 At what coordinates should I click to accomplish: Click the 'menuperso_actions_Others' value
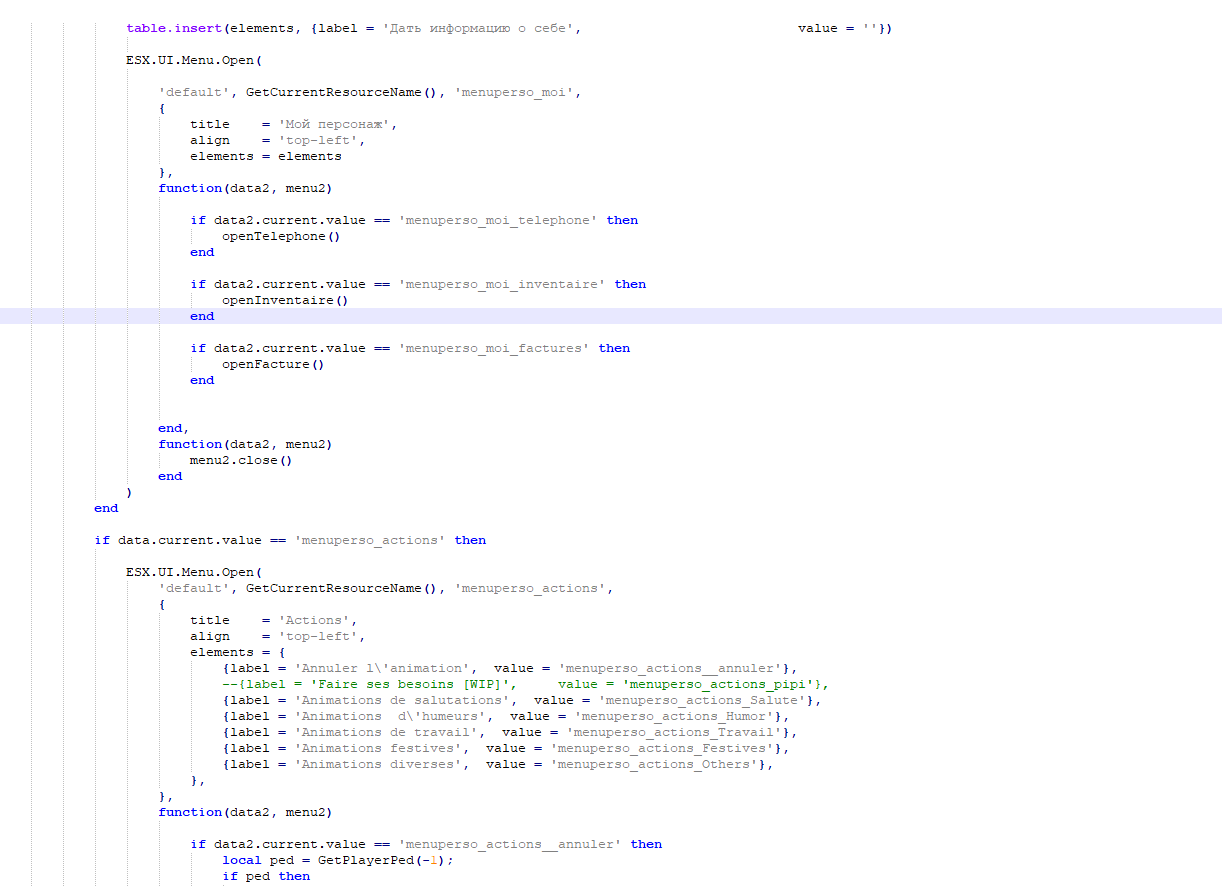(x=654, y=764)
